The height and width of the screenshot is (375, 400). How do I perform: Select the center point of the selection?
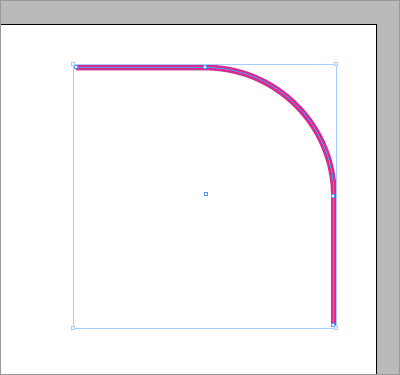pyautogui.click(x=206, y=194)
